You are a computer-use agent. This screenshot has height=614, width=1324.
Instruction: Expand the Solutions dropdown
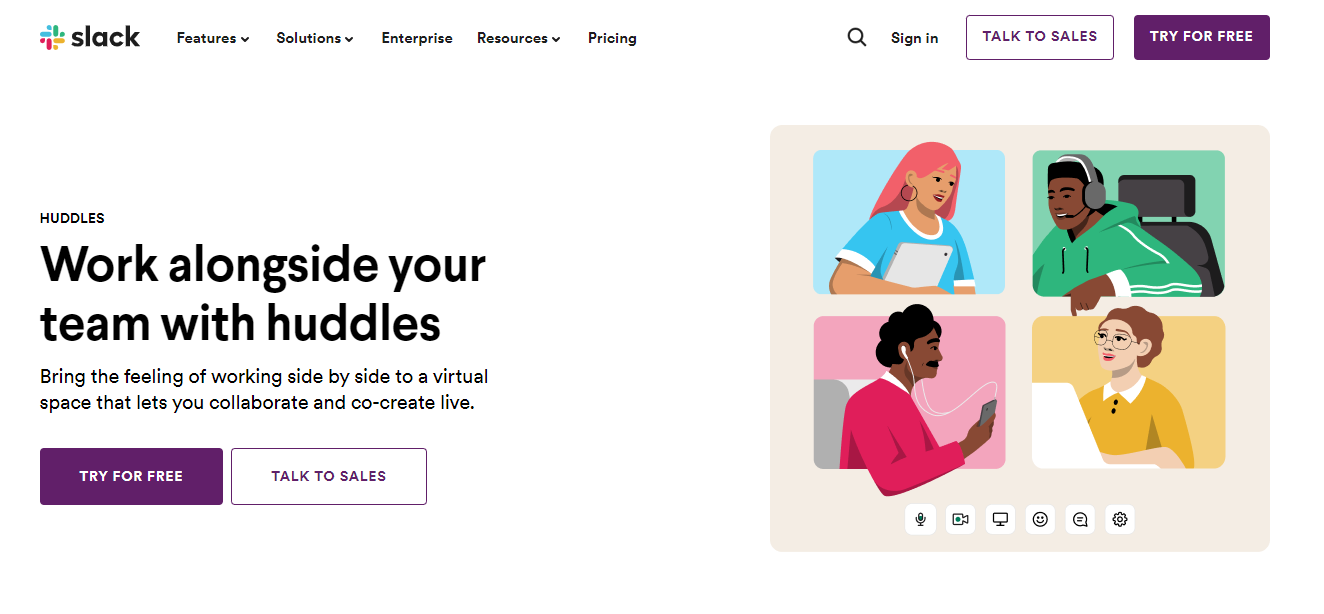point(315,38)
